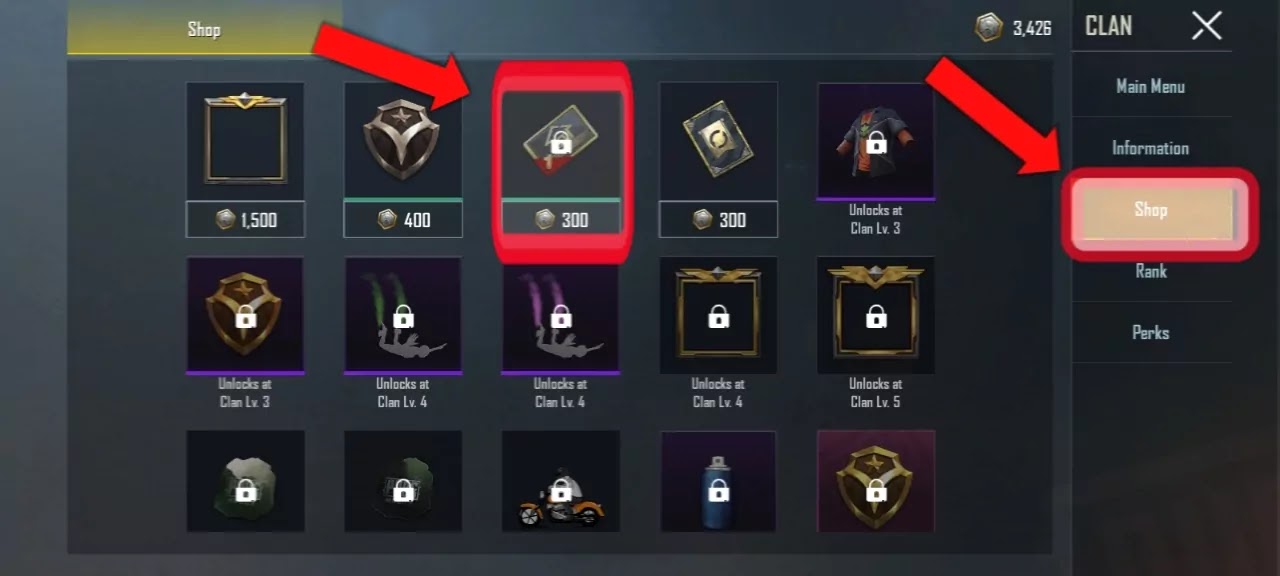The height and width of the screenshot is (576, 1280).
Task: Open the Perks clan menu item
Action: [1151, 332]
